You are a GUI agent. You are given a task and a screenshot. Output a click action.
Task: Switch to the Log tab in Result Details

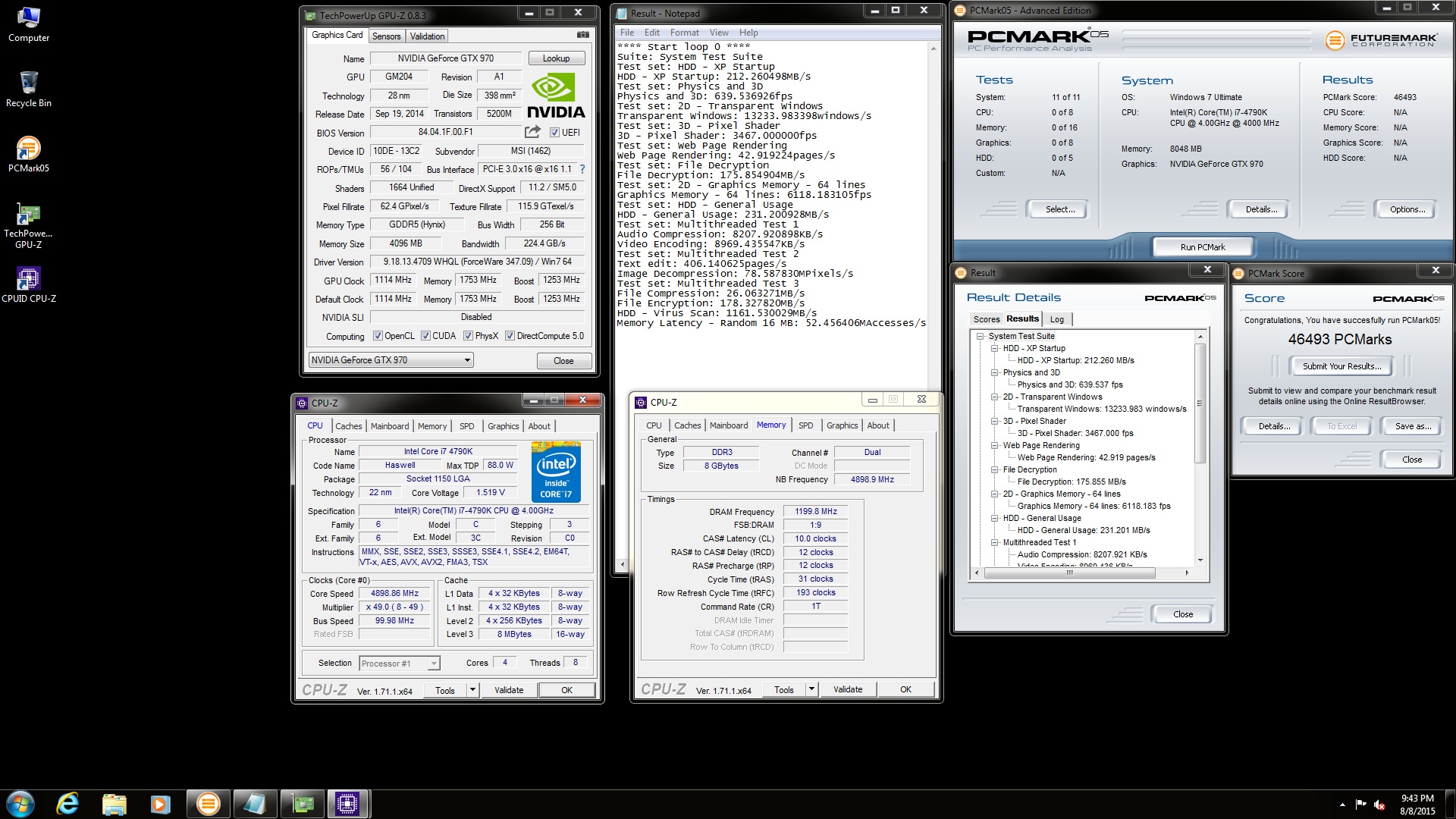[1057, 319]
